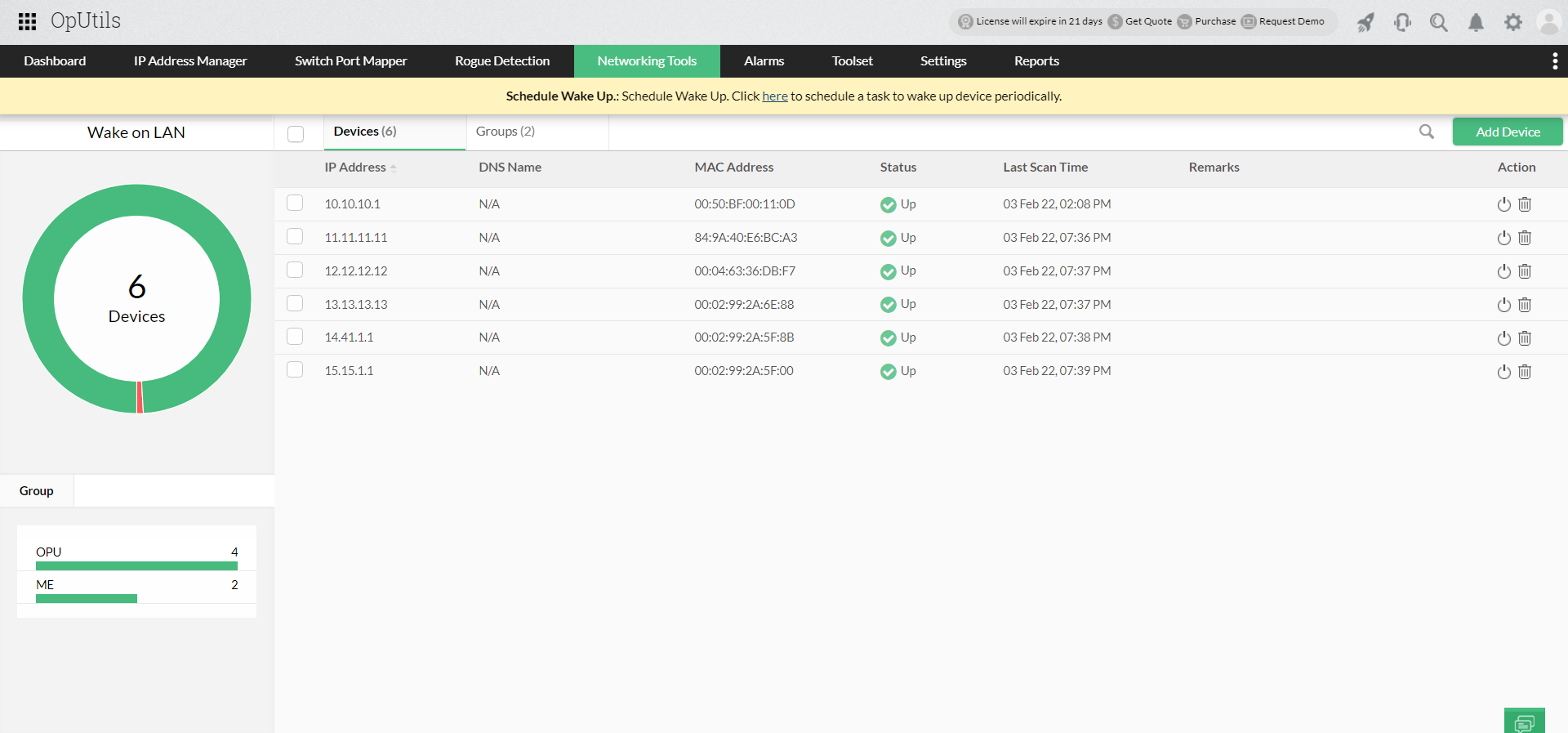Select checkbox for device 12.12.12.12
Screen dimensions: 1568x733
pos(295,270)
